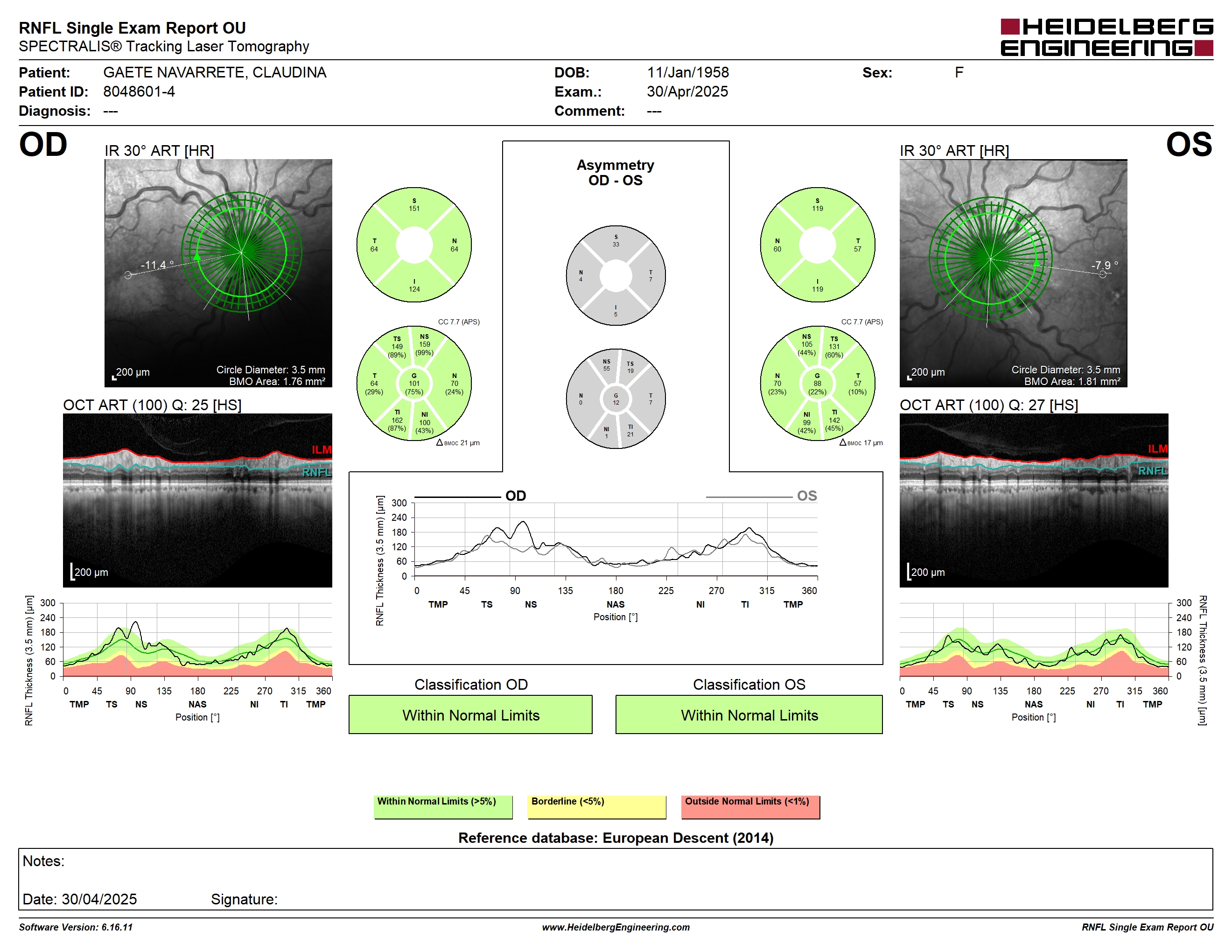Click the OD legend line in combined graph
Image resolution: width=1232 pixels, height=952 pixels.
457,497
